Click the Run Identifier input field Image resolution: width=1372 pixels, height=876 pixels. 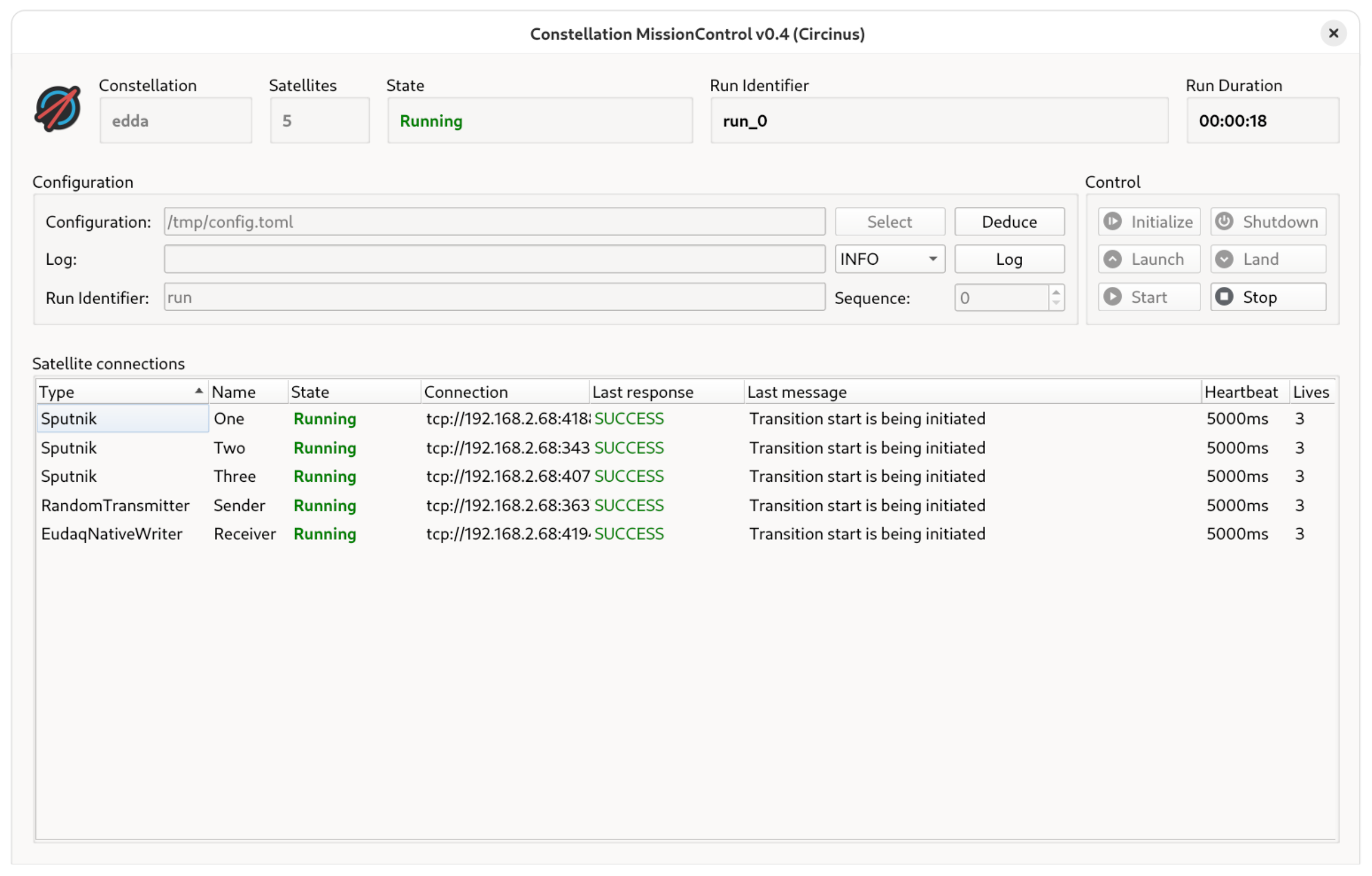pos(490,297)
